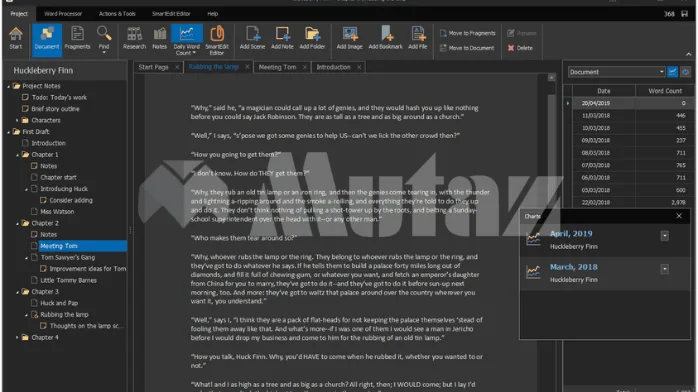Close the Charts popup
This screenshot has width=698, height=392.
pyautogui.click(x=679, y=216)
